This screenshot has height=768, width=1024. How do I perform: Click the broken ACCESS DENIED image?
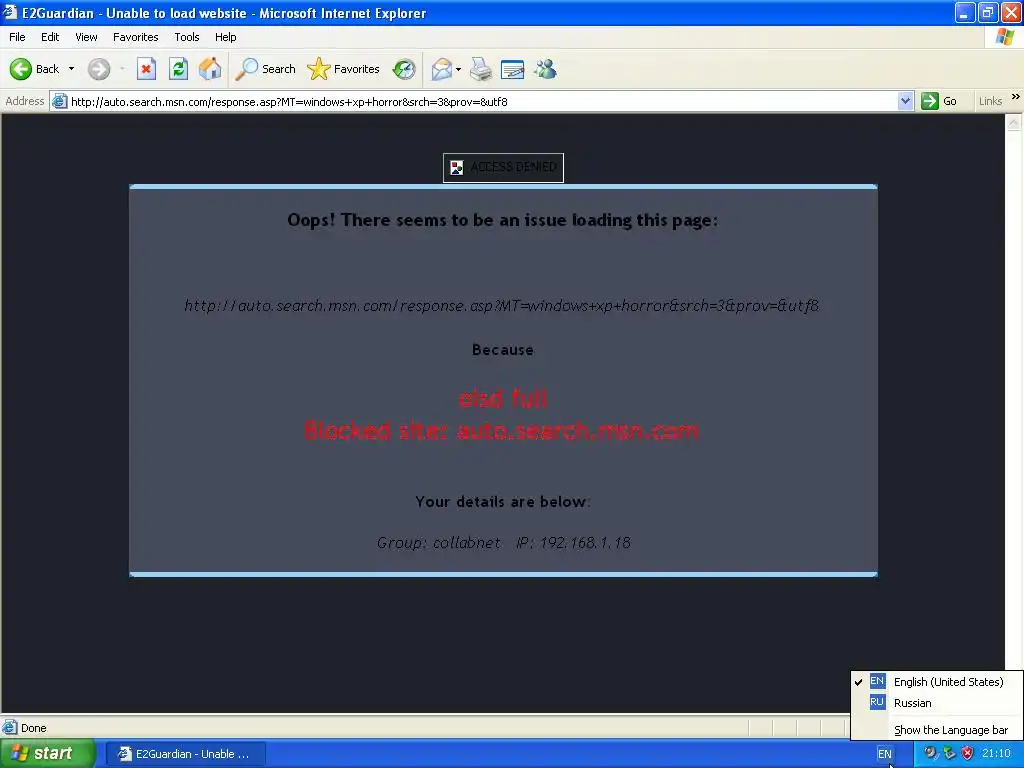(x=503, y=168)
